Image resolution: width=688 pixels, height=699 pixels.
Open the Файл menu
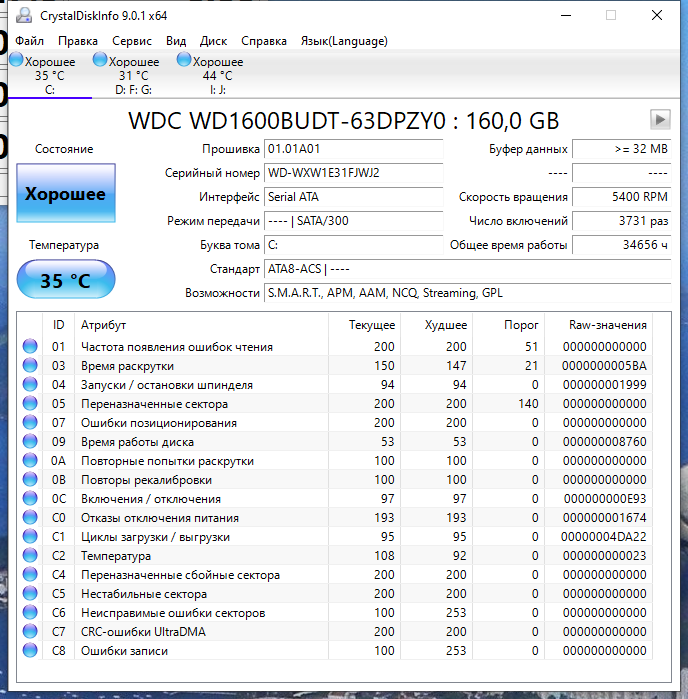point(29,41)
